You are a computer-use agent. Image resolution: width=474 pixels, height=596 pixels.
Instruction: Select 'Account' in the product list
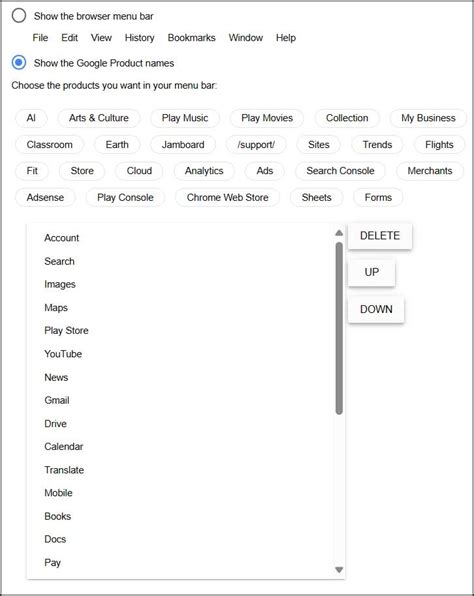[181, 238]
